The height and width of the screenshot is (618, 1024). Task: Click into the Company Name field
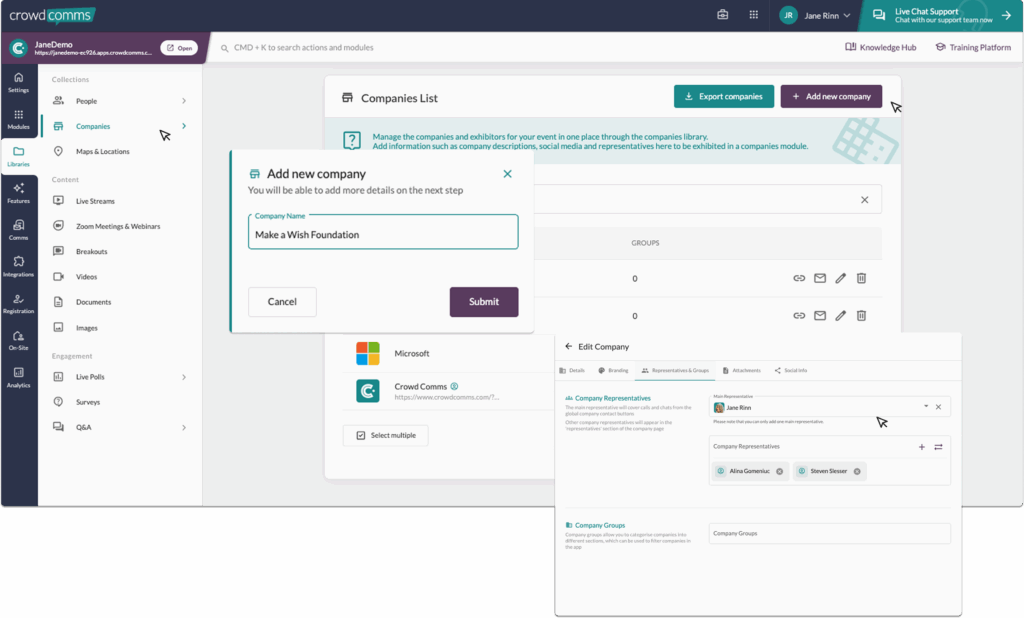click(383, 235)
